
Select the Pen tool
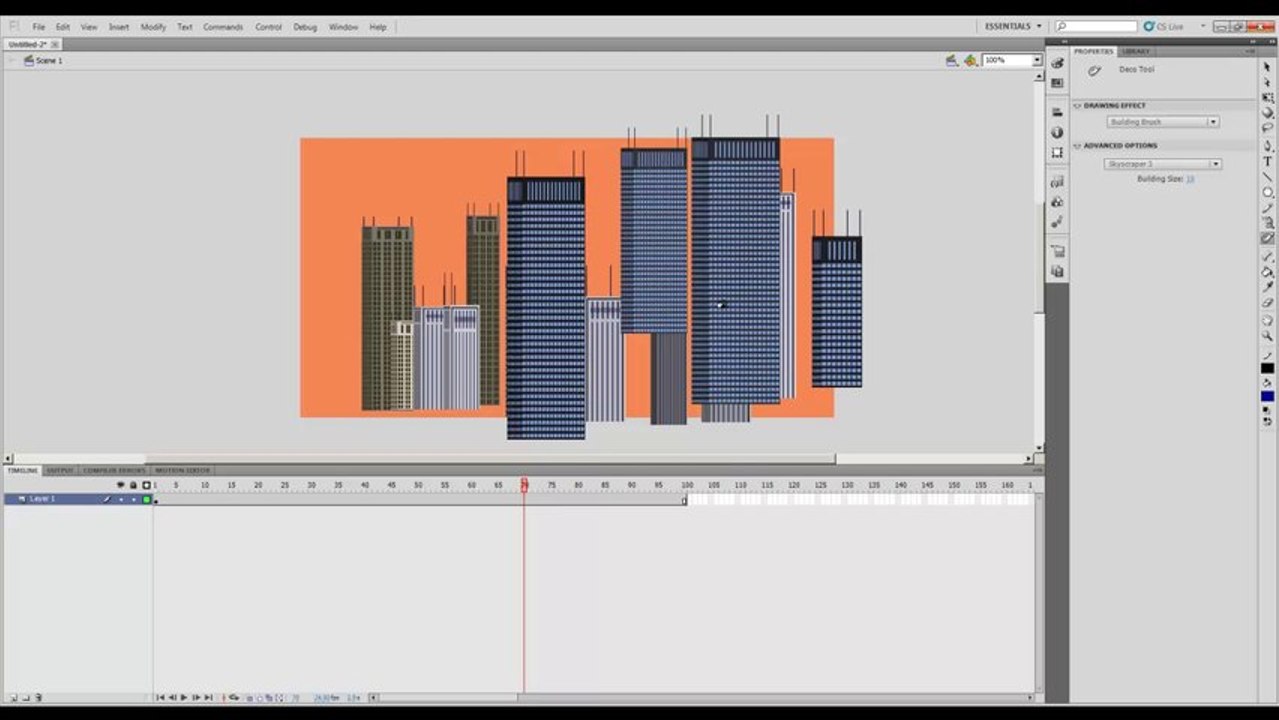click(x=1267, y=147)
